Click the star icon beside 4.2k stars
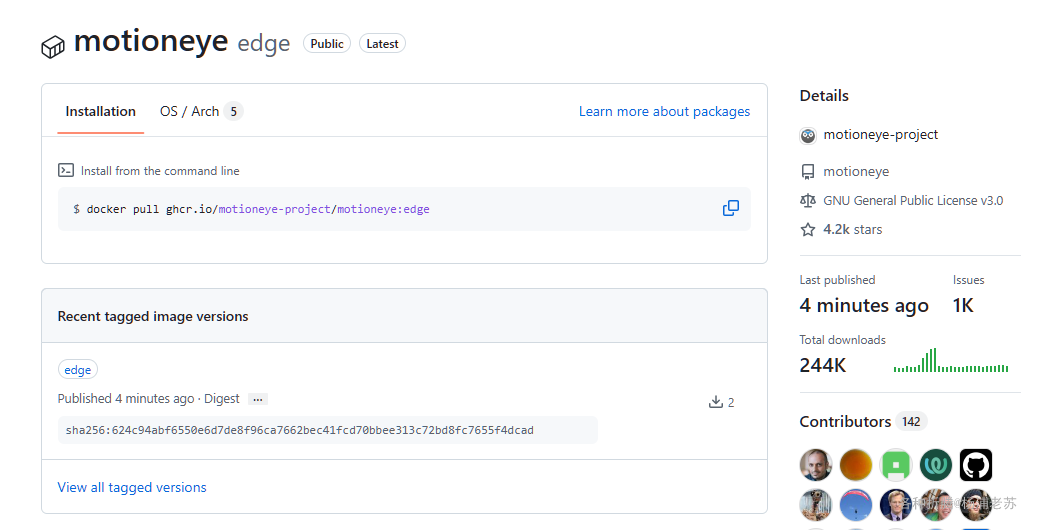Screen dimensions: 1038x530 808,230
